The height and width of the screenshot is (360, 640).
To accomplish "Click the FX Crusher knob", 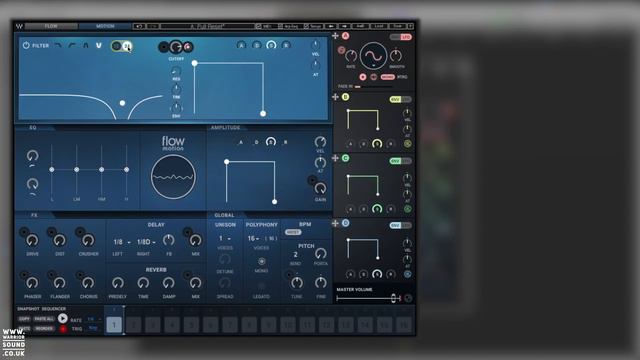I will (x=88, y=240).
